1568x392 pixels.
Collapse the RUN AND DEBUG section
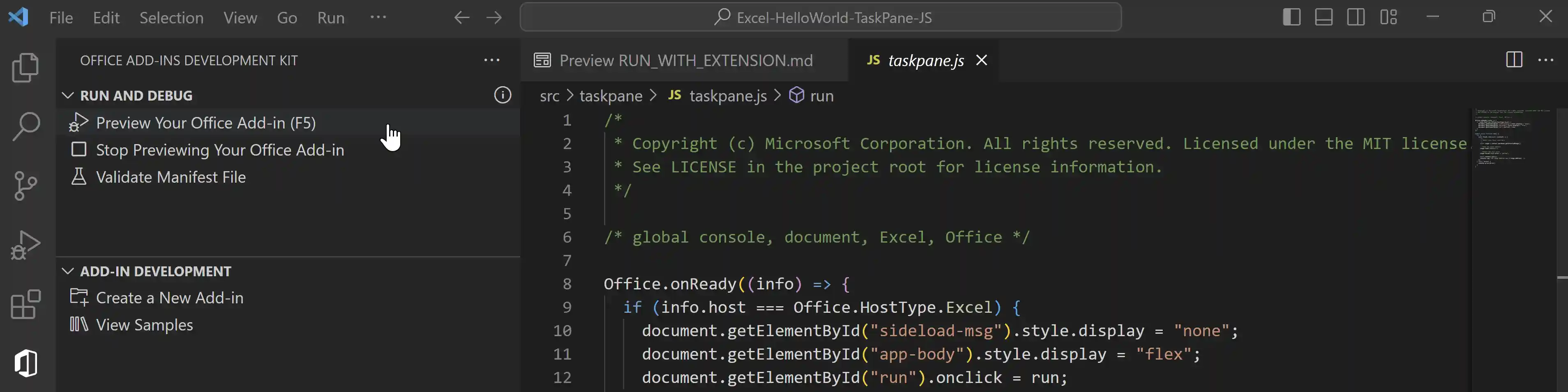click(67, 95)
